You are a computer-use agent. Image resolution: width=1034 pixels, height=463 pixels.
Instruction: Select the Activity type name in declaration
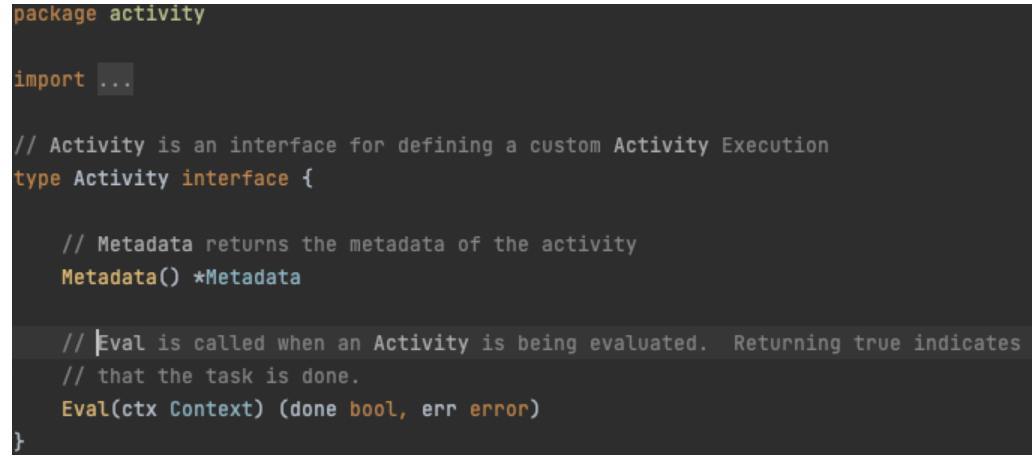click(121, 179)
